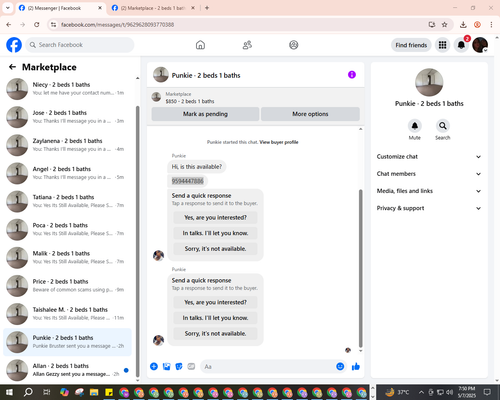
Task: Open Jose 2 beds 1 baths chat
Action: coord(67,117)
